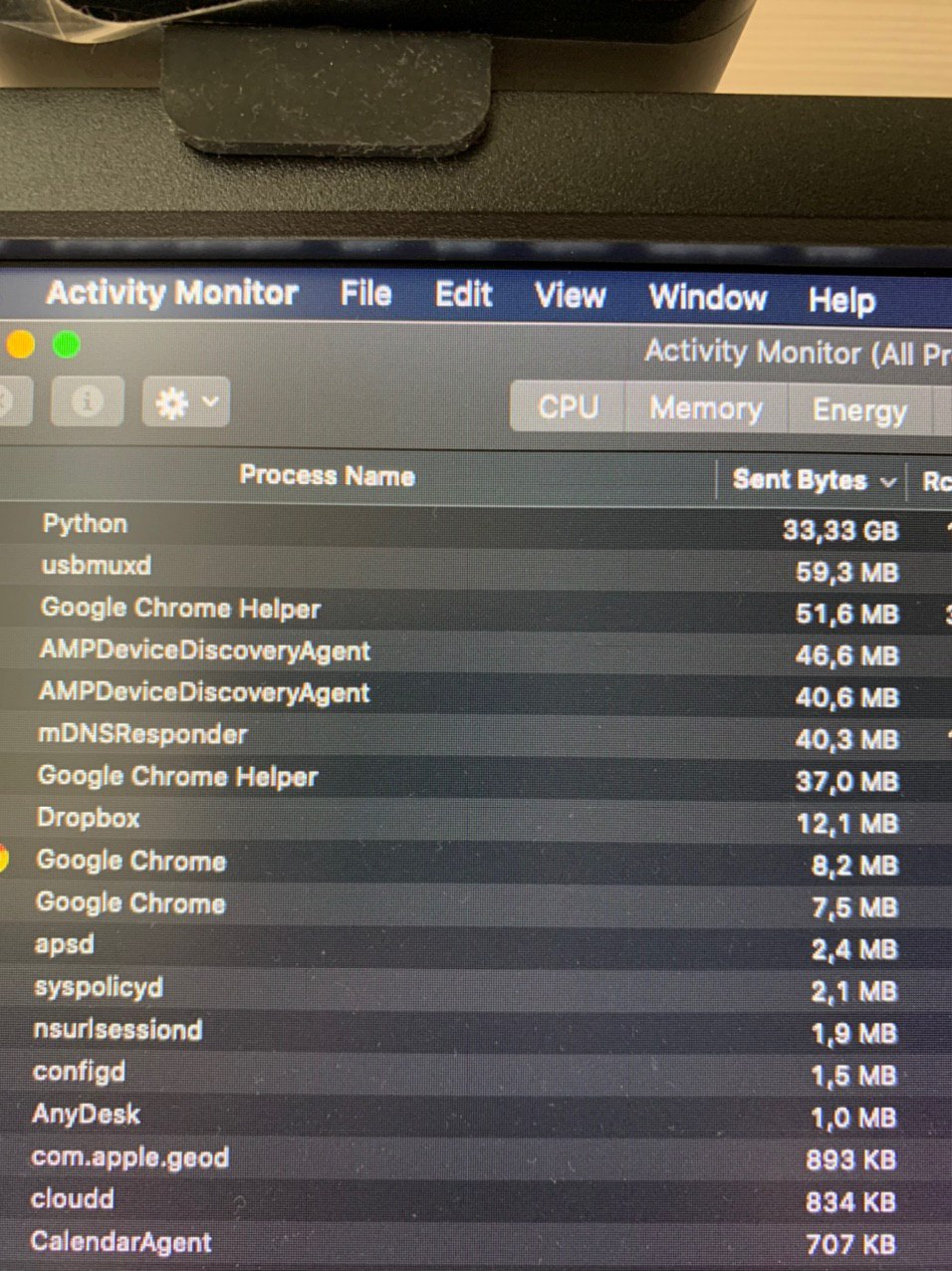Select the usbmuxd process row
The image size is (952, 1271).
(476, 569)
